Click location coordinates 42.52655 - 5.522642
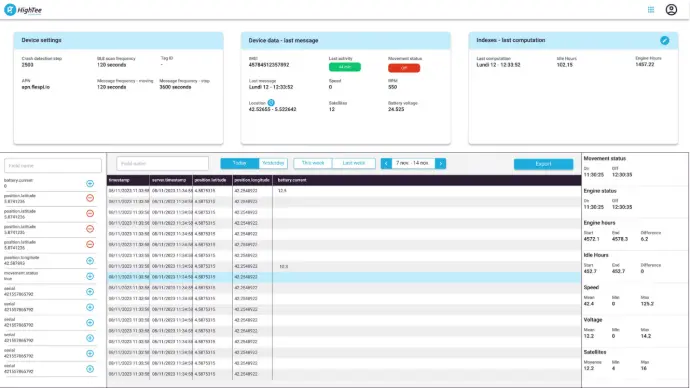The image size is (690, 388). (272, 109)
